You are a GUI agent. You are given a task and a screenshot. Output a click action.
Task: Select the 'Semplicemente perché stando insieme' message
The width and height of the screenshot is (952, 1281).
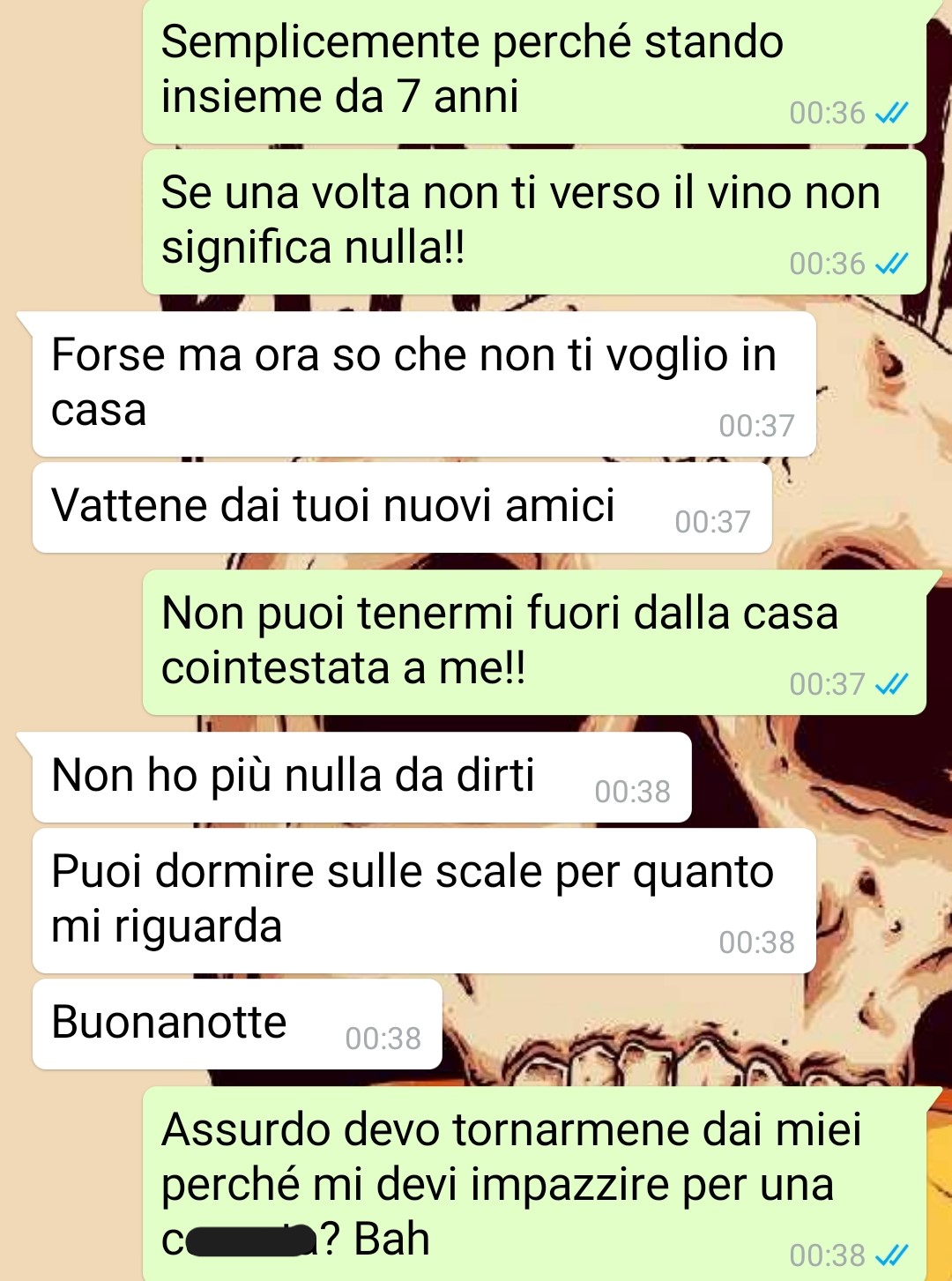click(534, 71)
